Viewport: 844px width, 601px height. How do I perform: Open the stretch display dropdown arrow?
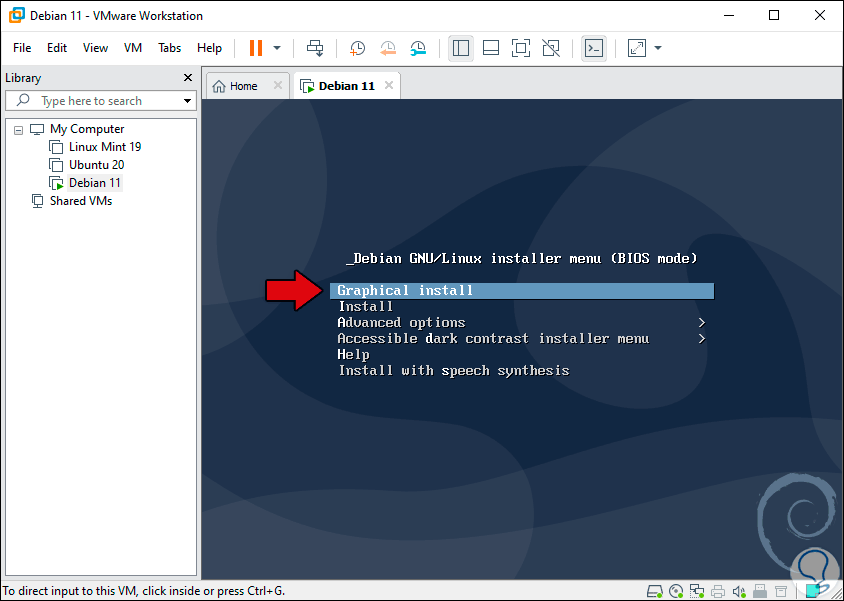point(658,48)
